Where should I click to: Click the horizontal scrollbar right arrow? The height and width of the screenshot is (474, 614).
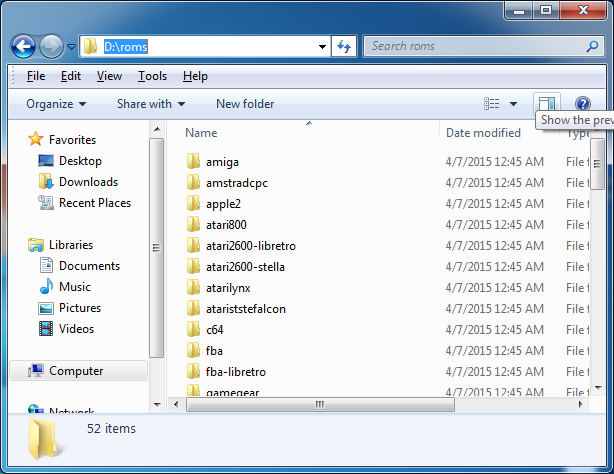point(581,404)
